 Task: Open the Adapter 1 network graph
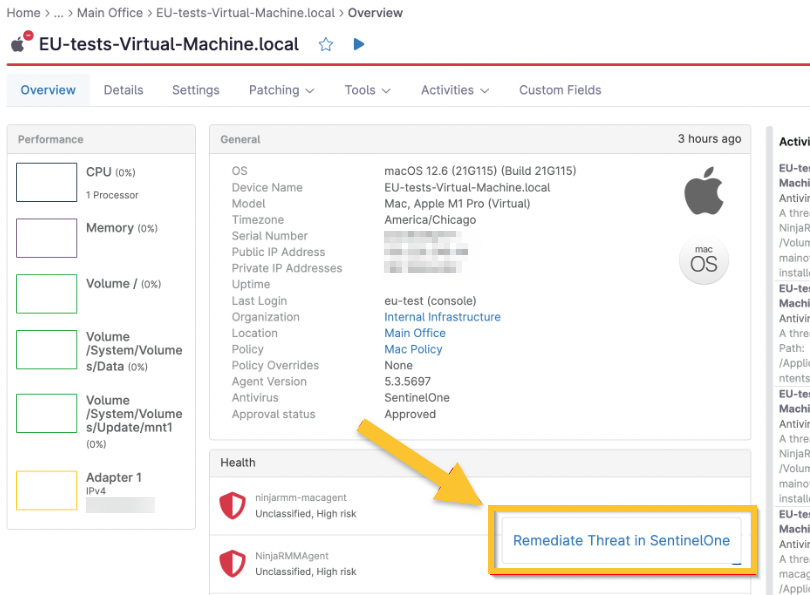pyautogui.click(x=47, y=490)
